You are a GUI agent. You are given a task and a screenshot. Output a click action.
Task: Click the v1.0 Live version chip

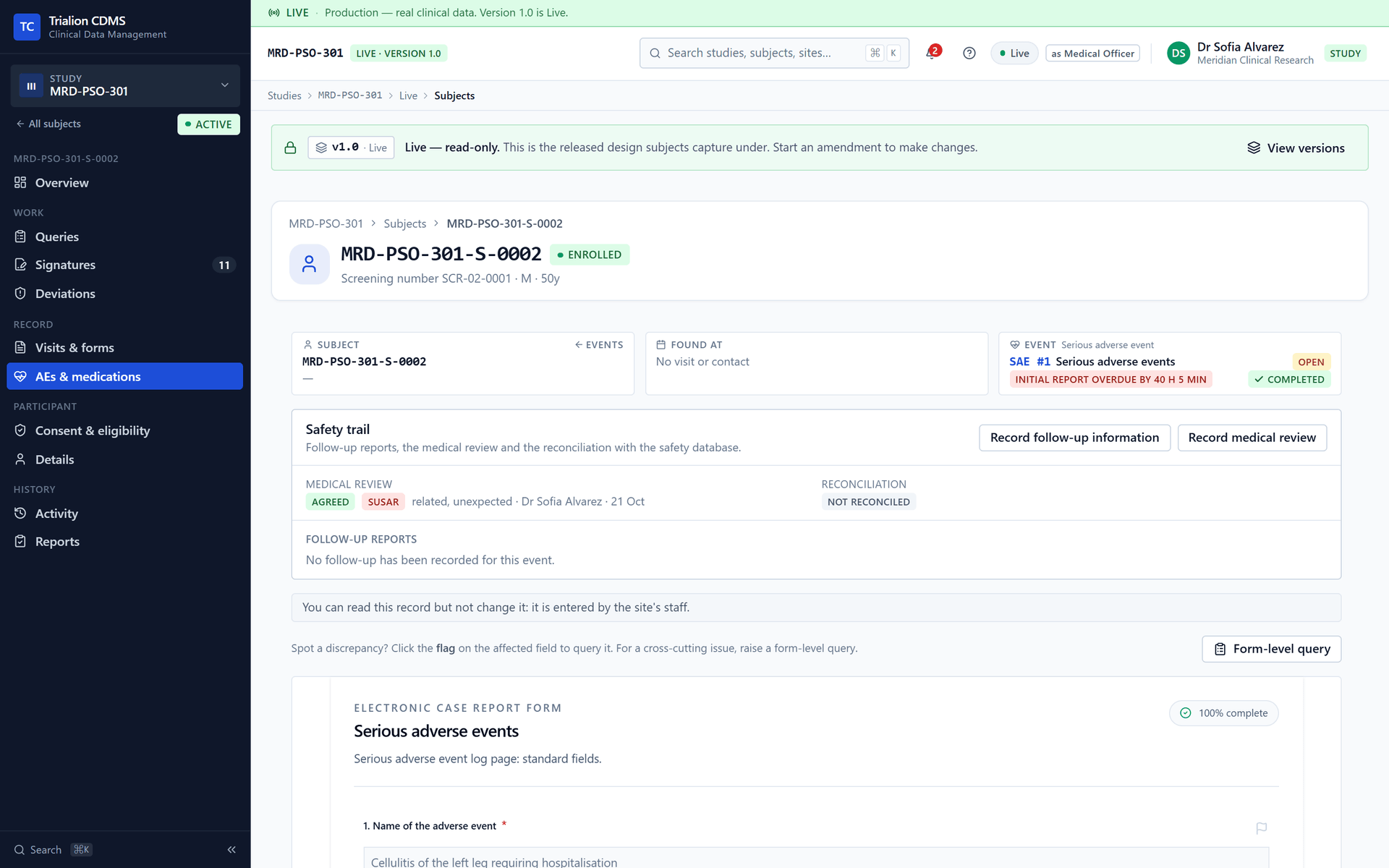pyautogui.click(x=351, y=148)
